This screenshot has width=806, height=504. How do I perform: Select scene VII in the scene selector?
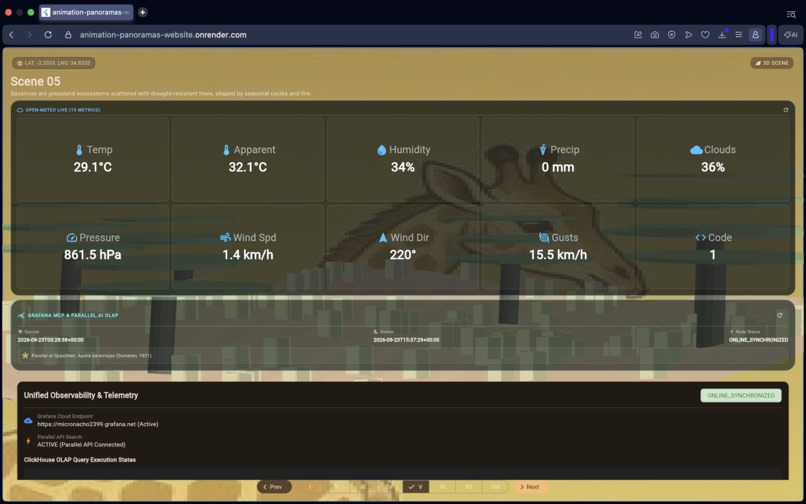(x=468, y=487)
